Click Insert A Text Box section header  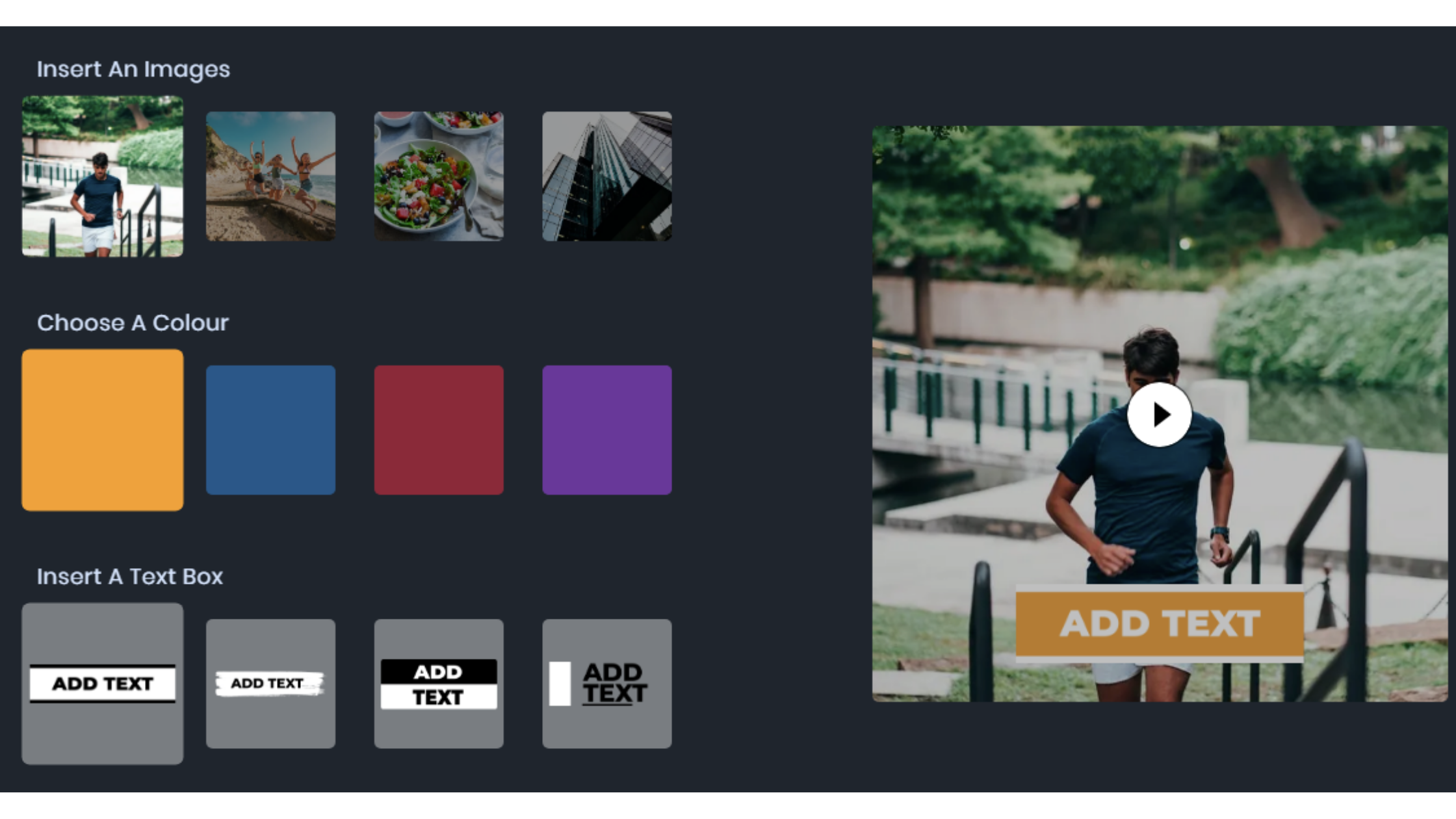pyautogui.click(x=129, y=576)
